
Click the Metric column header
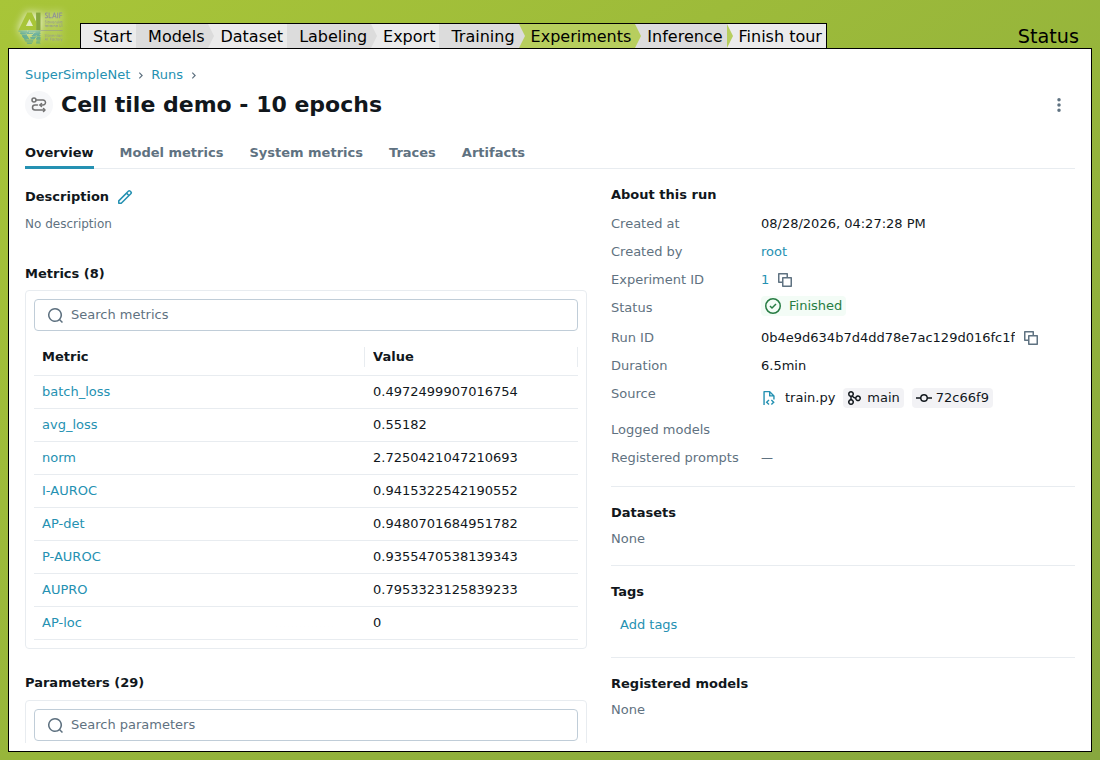(x=65, y=356)
